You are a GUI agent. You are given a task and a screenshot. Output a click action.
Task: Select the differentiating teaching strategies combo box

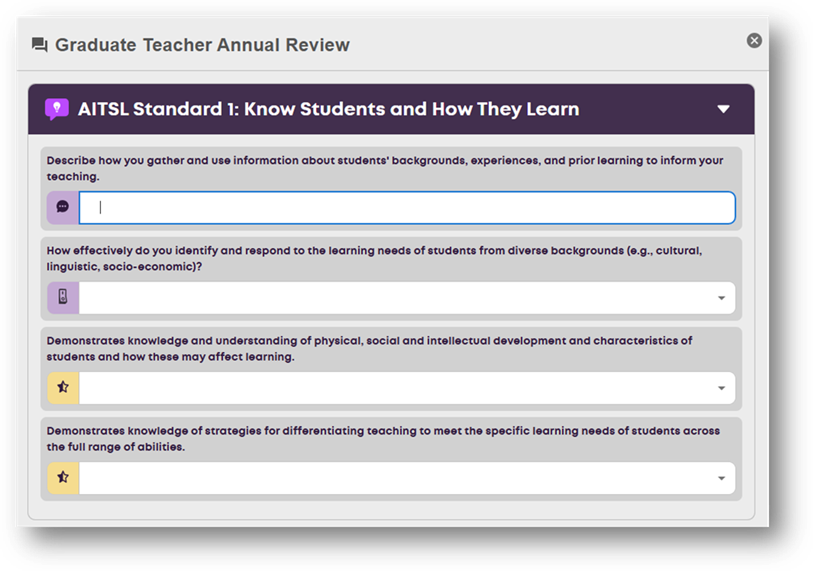(x=407, y=478)
